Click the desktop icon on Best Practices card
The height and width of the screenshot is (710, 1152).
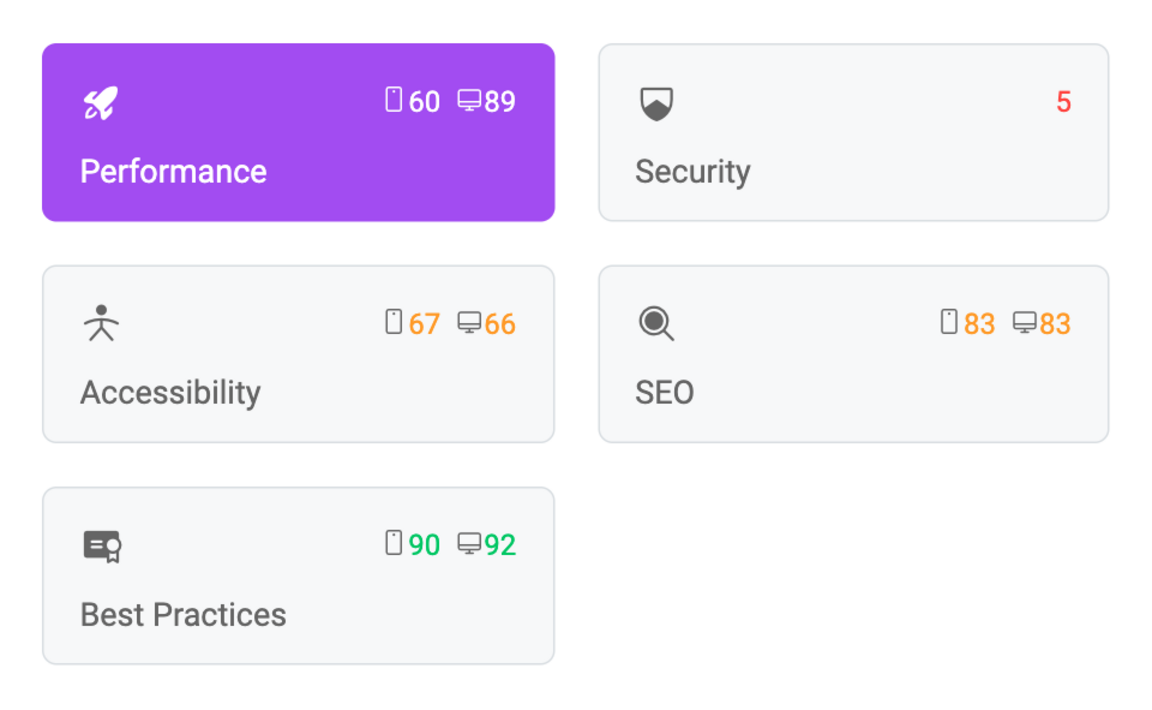click(469, 543)
